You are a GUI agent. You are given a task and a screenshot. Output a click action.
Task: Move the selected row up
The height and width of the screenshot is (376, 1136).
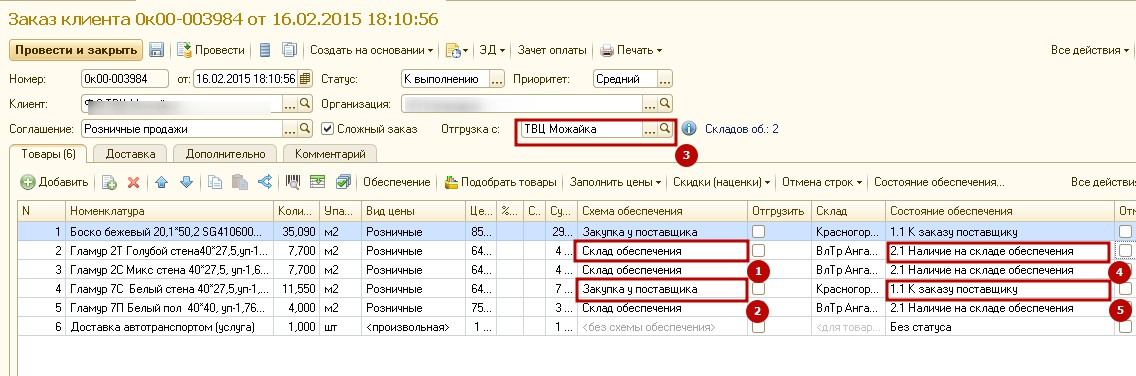point(162,182)
